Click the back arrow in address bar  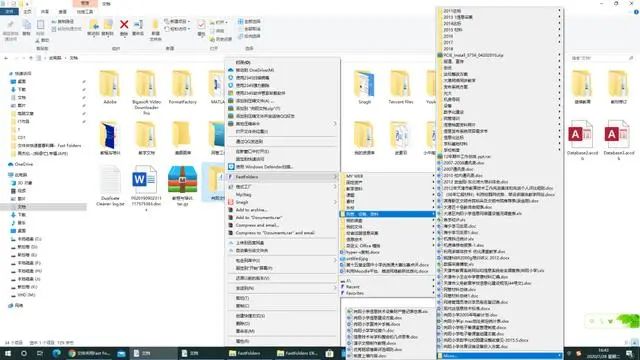point(6,58)
